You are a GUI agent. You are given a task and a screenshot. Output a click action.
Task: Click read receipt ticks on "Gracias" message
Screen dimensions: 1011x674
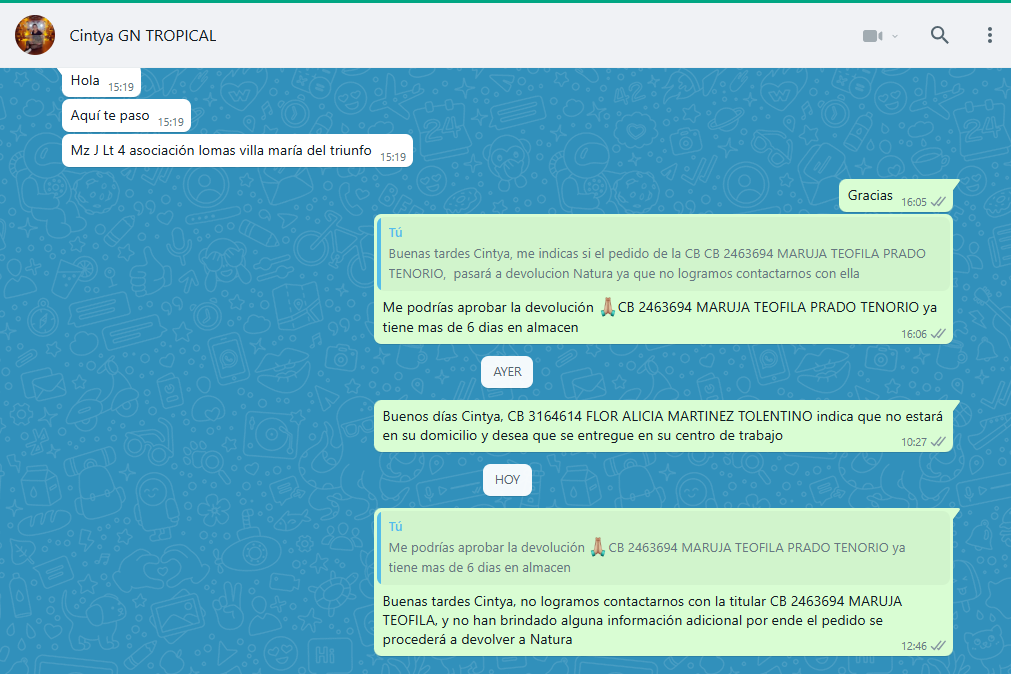click(x=938, y=202)
